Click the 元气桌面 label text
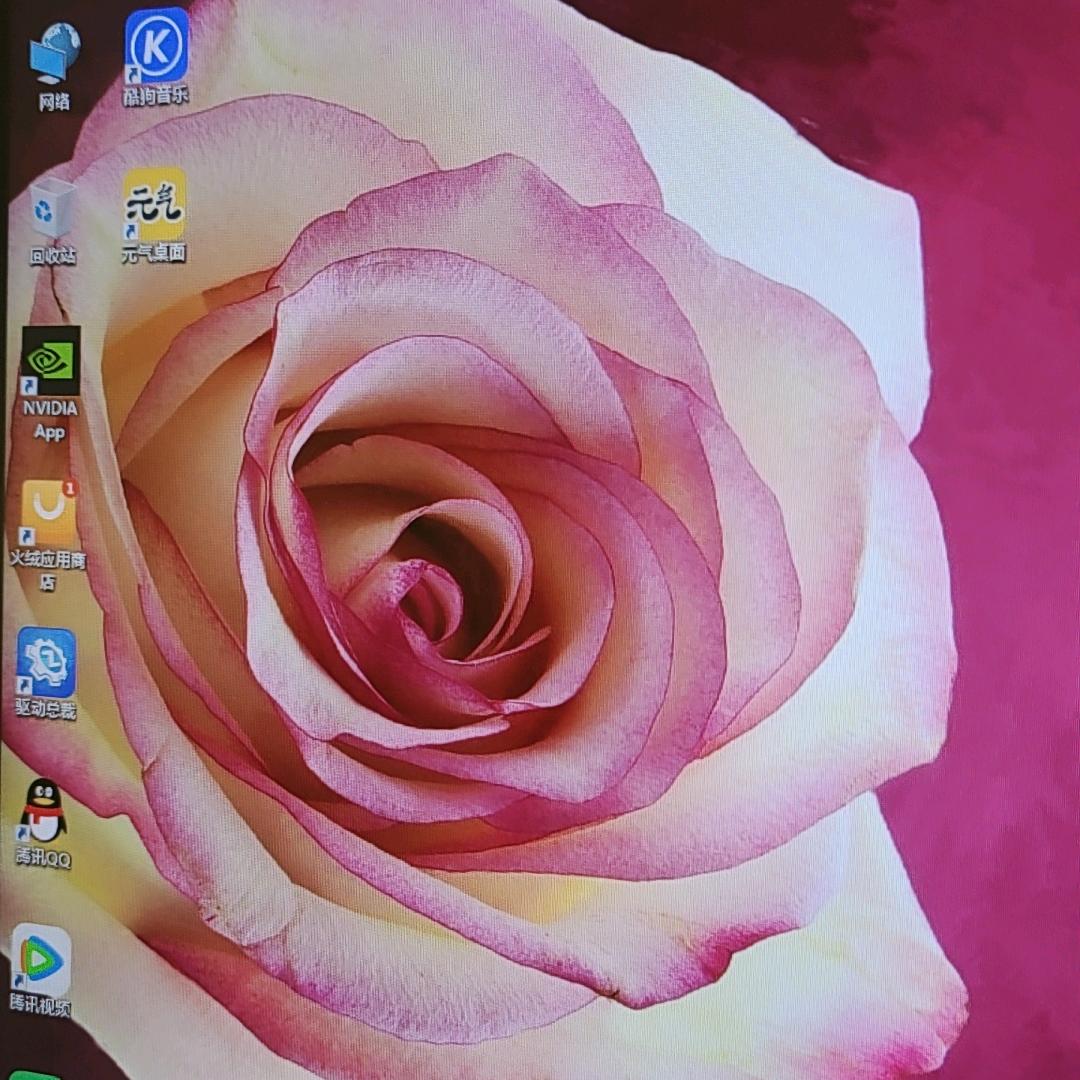This screenshot has width=1080, height=1080. point(154,253)
